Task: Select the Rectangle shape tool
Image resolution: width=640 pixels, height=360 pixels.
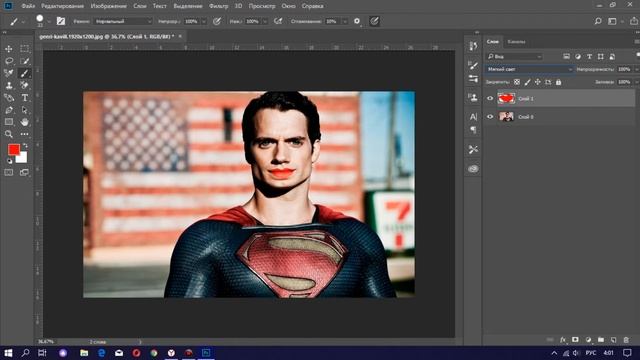Action: click(x=9, y=122)
